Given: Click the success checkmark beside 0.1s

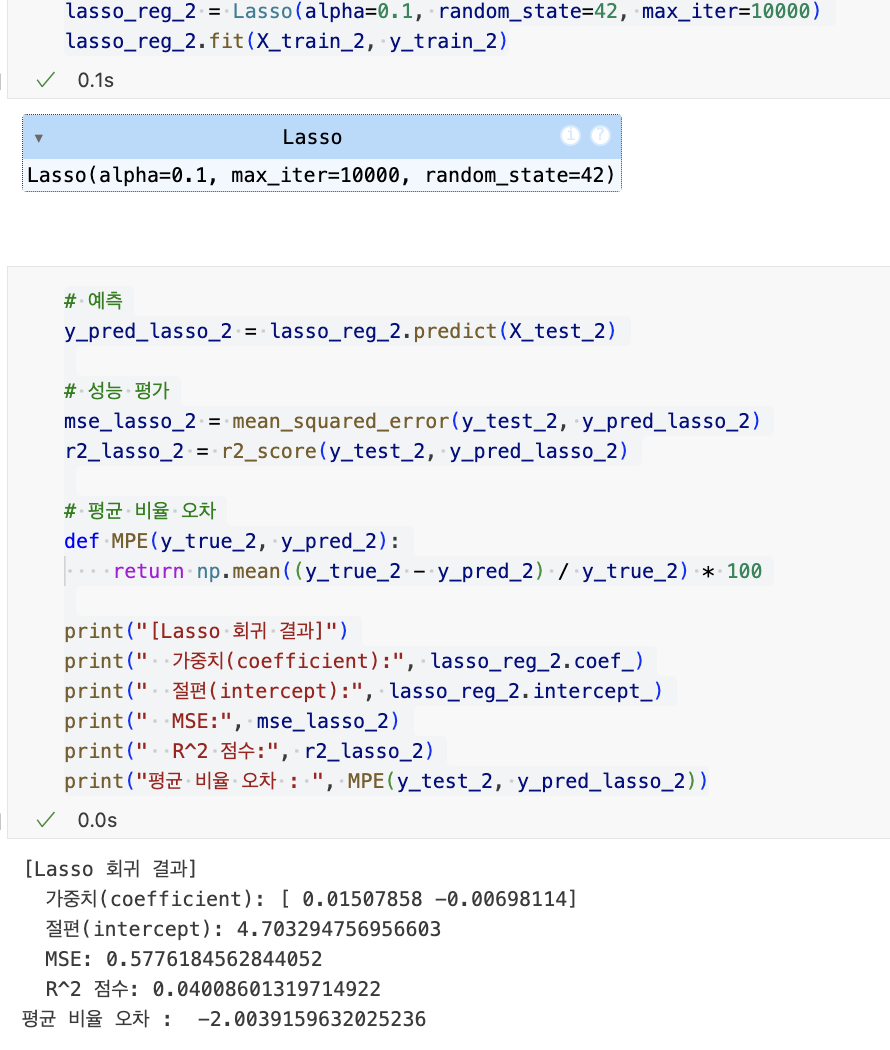Looking at the screenshot, I should (46, 80).
